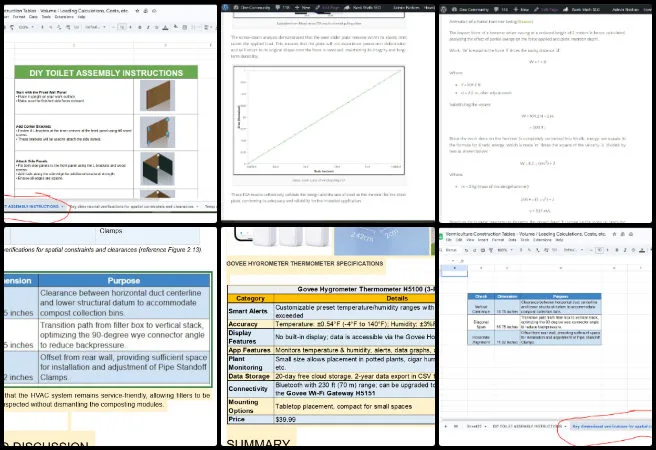Open the zoom dropdown in the DIY toilet spreadsheet
Screen dimensions: 656x450
pyautogui.click(x=26, y=27)
